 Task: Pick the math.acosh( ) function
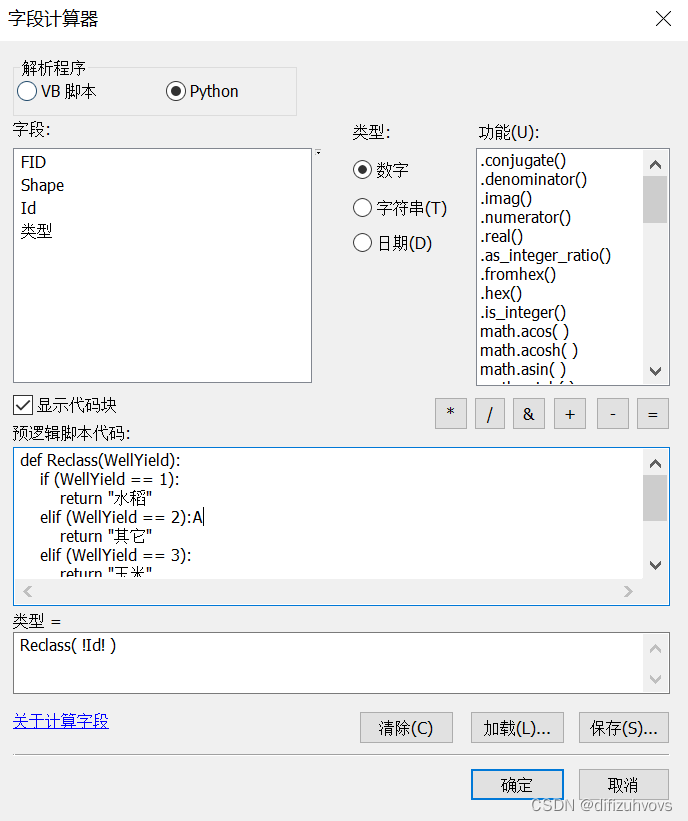pos(529,350)
